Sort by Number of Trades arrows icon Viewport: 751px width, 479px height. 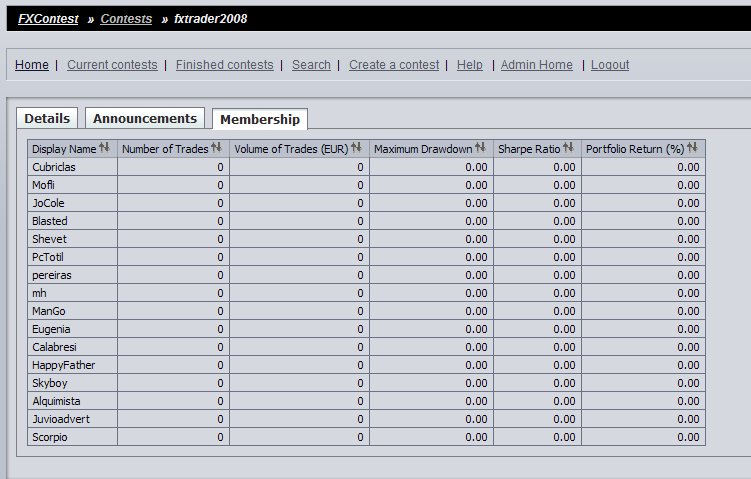[216, 148]
